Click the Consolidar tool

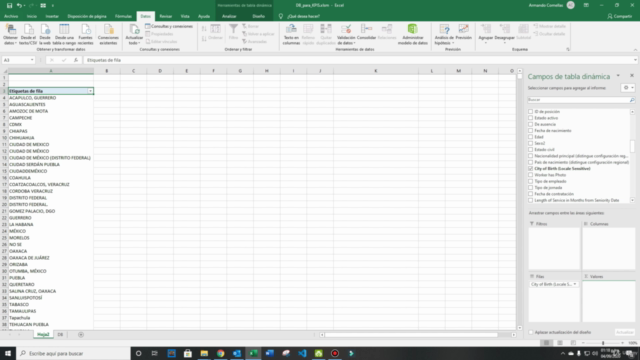(x=366, y=32)
